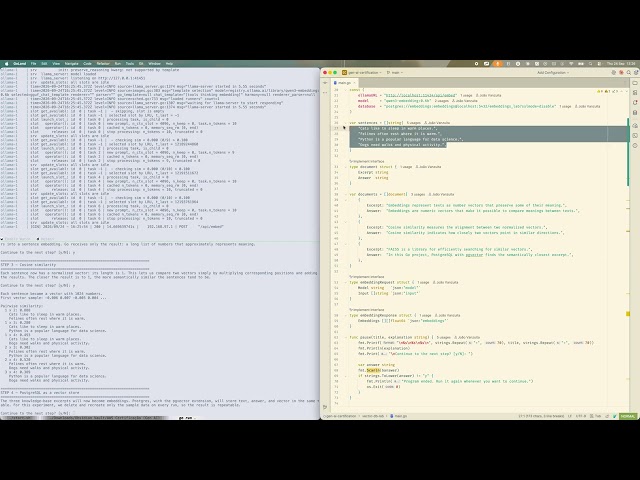The image size is (640, 480).
Task: Fold the pause function block
Action: coord(346,338)
